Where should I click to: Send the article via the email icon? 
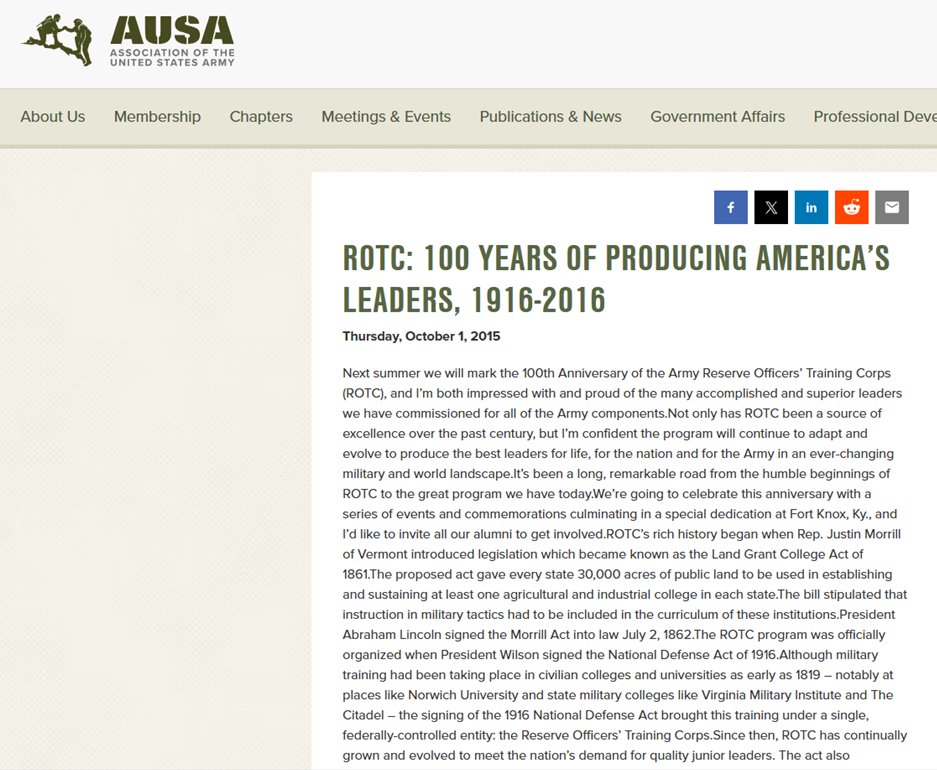pyautogui.click(x=892, y=207)
